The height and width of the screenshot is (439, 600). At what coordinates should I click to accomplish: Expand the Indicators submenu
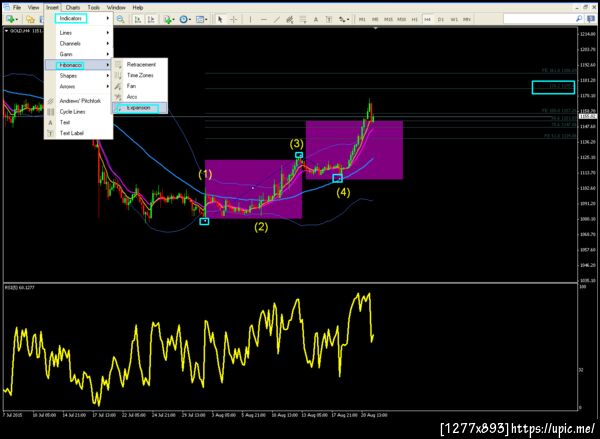[x=78, y=18]
